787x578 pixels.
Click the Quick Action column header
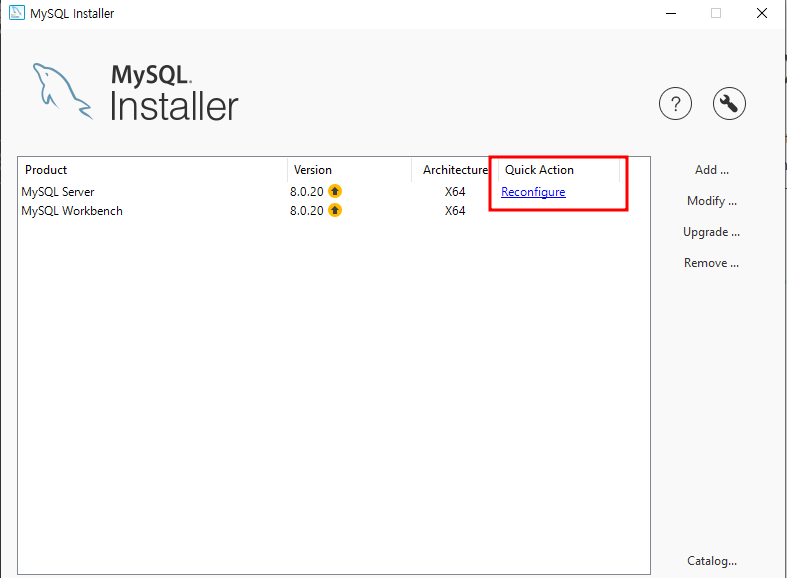(x=559, y=170)
